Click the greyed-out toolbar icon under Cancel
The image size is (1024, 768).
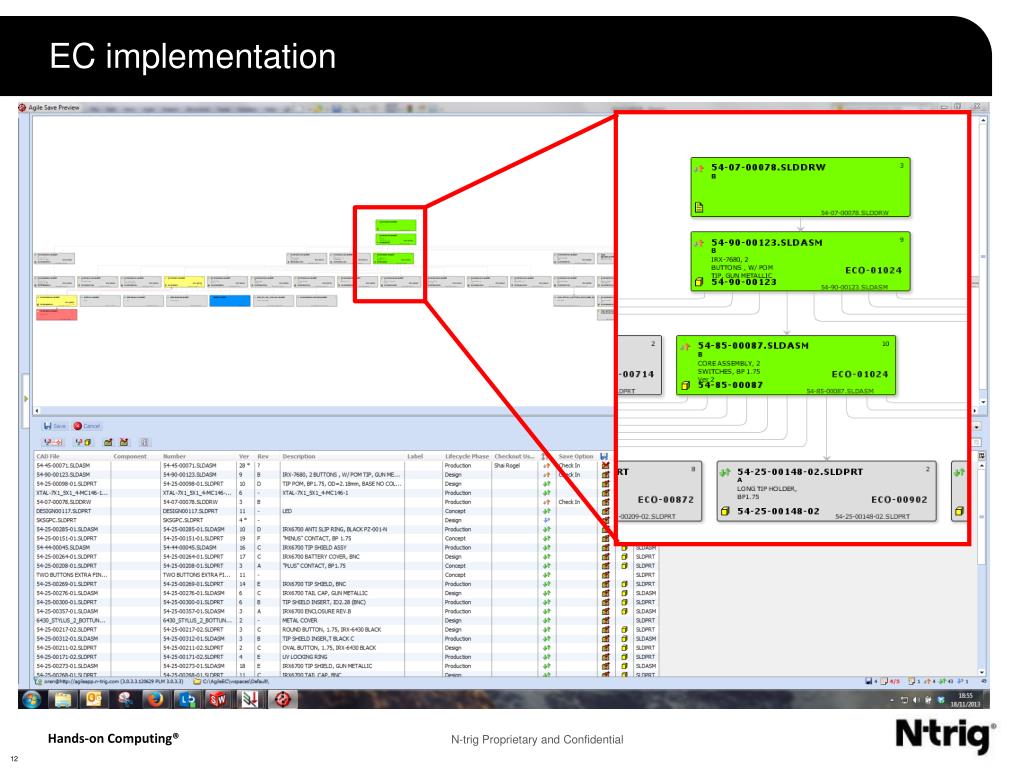(144, 442)
